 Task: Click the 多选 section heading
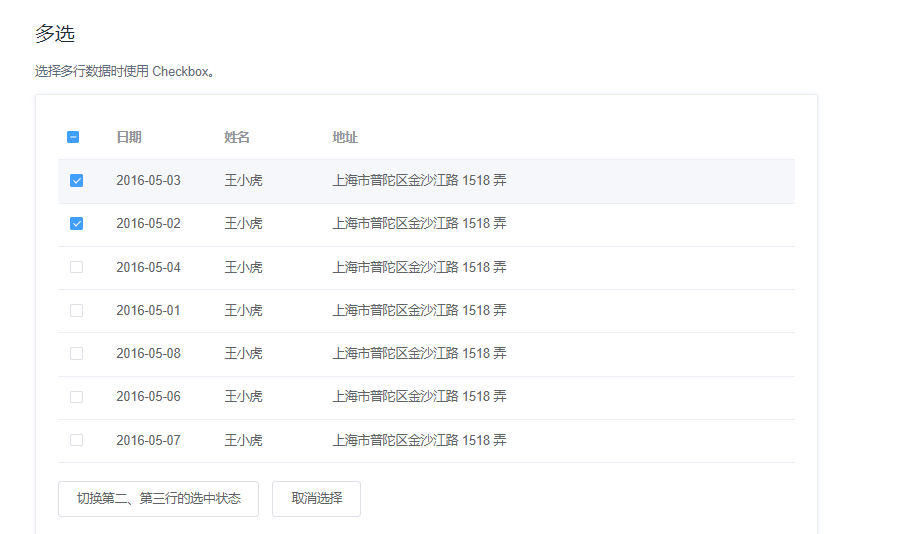coord(55,34)
